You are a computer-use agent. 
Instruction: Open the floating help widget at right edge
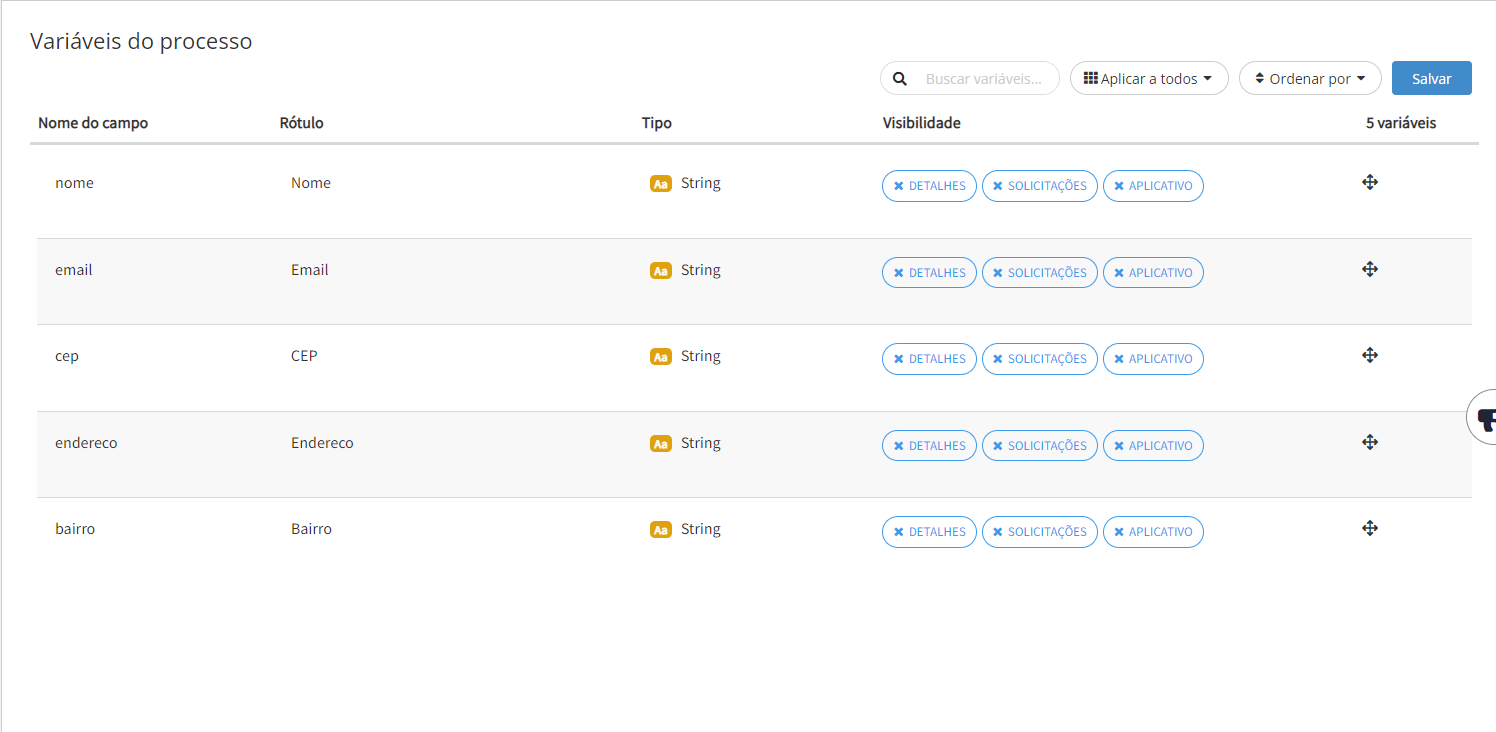click(1484, 417)
